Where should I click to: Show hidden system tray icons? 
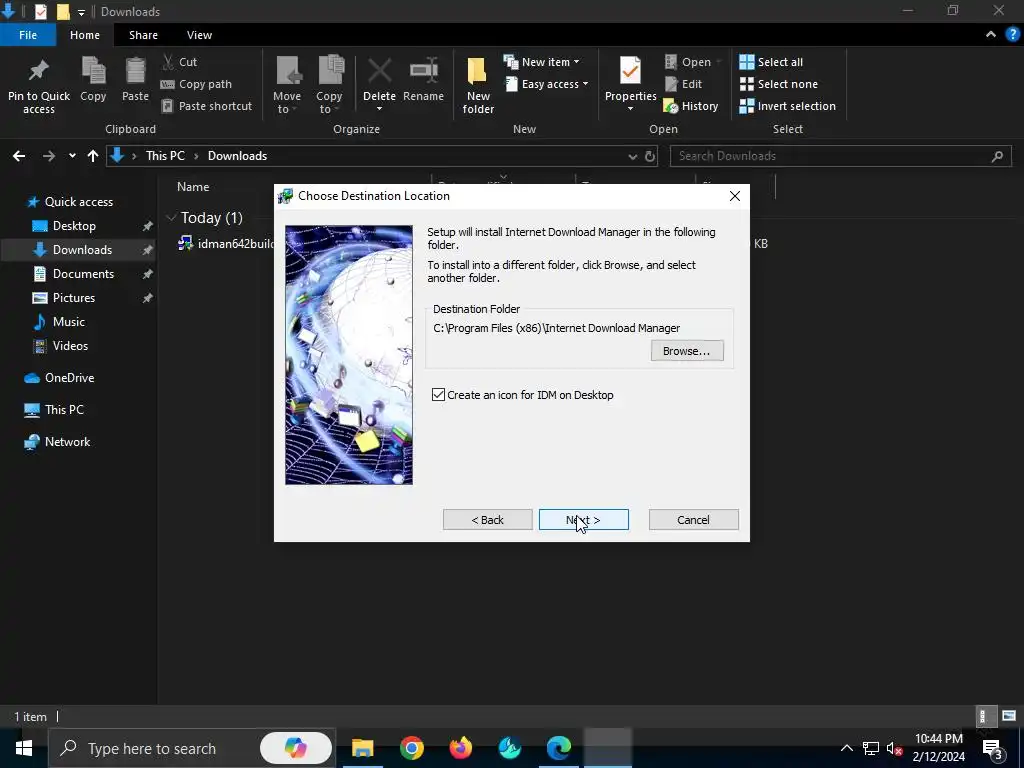pyautogui.click(x=846, y=748)
